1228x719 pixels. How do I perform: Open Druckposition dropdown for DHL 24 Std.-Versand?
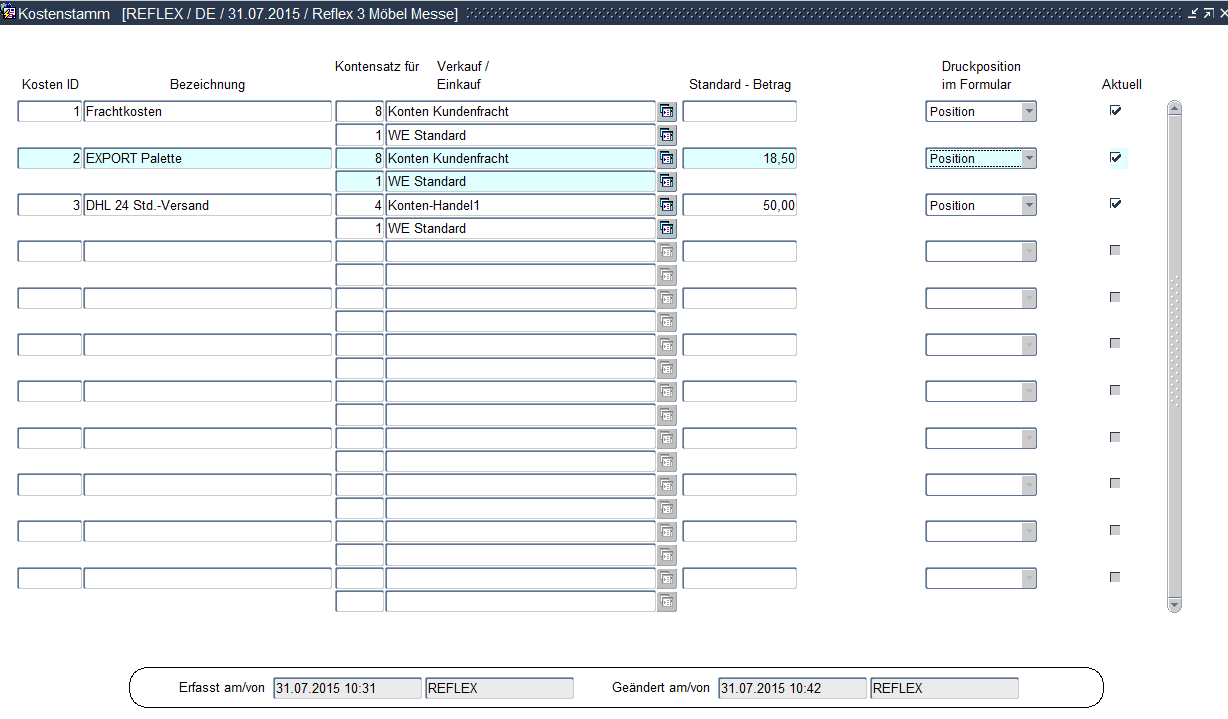(x=1028, y=206)
